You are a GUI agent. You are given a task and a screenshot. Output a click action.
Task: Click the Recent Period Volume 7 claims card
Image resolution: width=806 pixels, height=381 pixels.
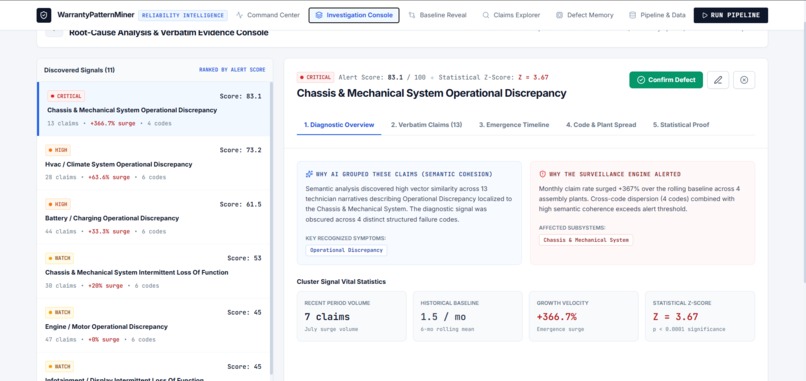point(351,316)
